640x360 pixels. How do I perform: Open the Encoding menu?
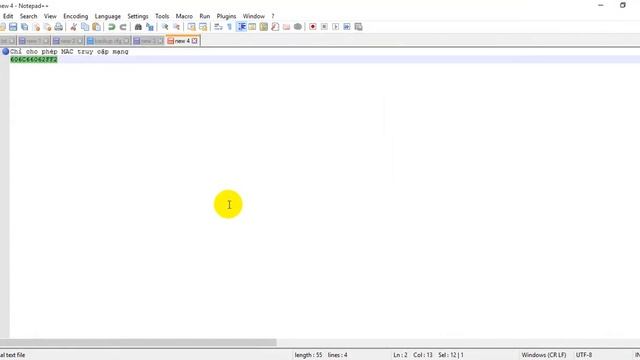76,16
